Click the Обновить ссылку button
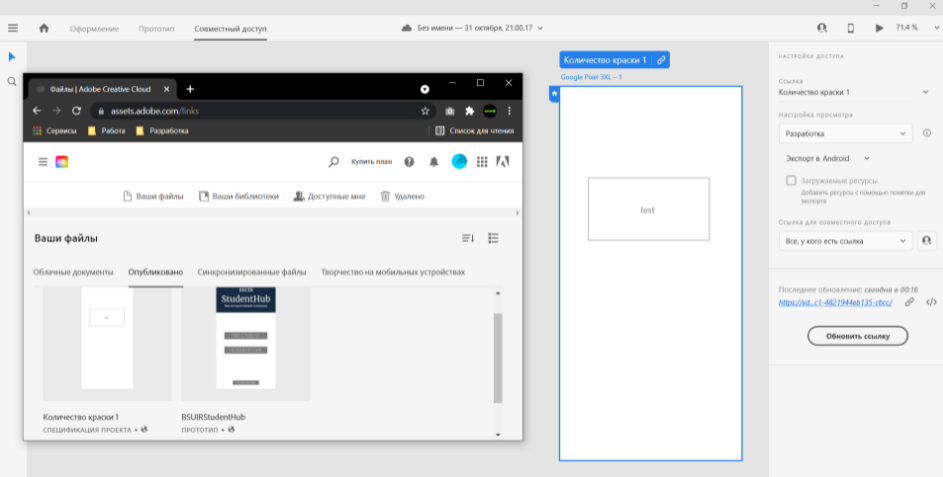The height and width of the screenshot is (477, 943). (858, 336)
